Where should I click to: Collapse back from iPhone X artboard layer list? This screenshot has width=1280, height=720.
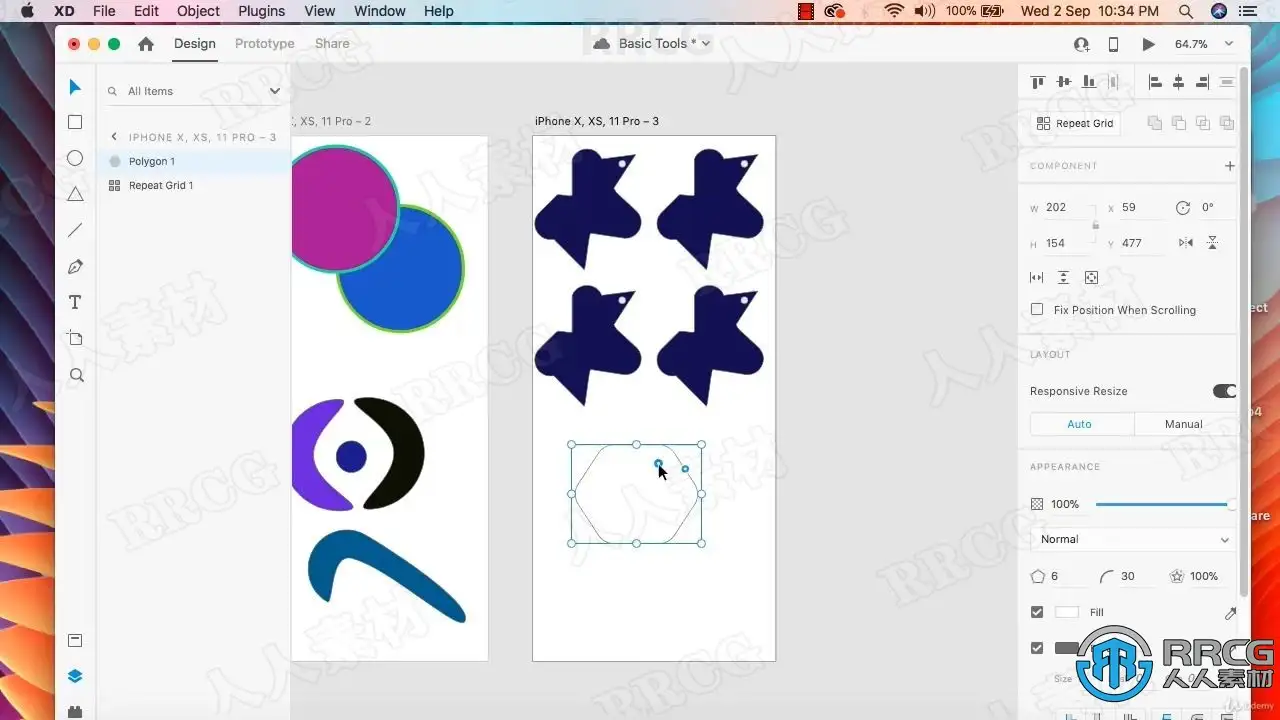click(x=114, y=137)
